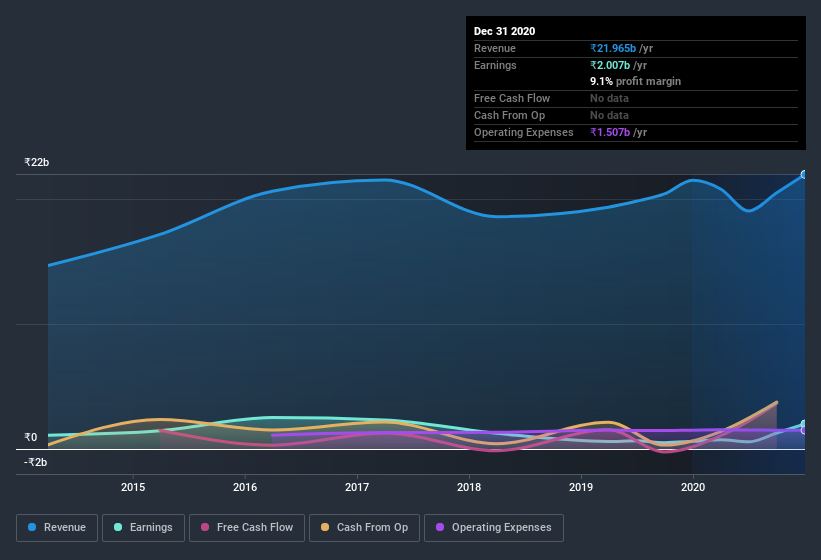Screen dimensions: 821x560
Task: Click the ₹21.965b revenue value
Action: coord(613,48)
